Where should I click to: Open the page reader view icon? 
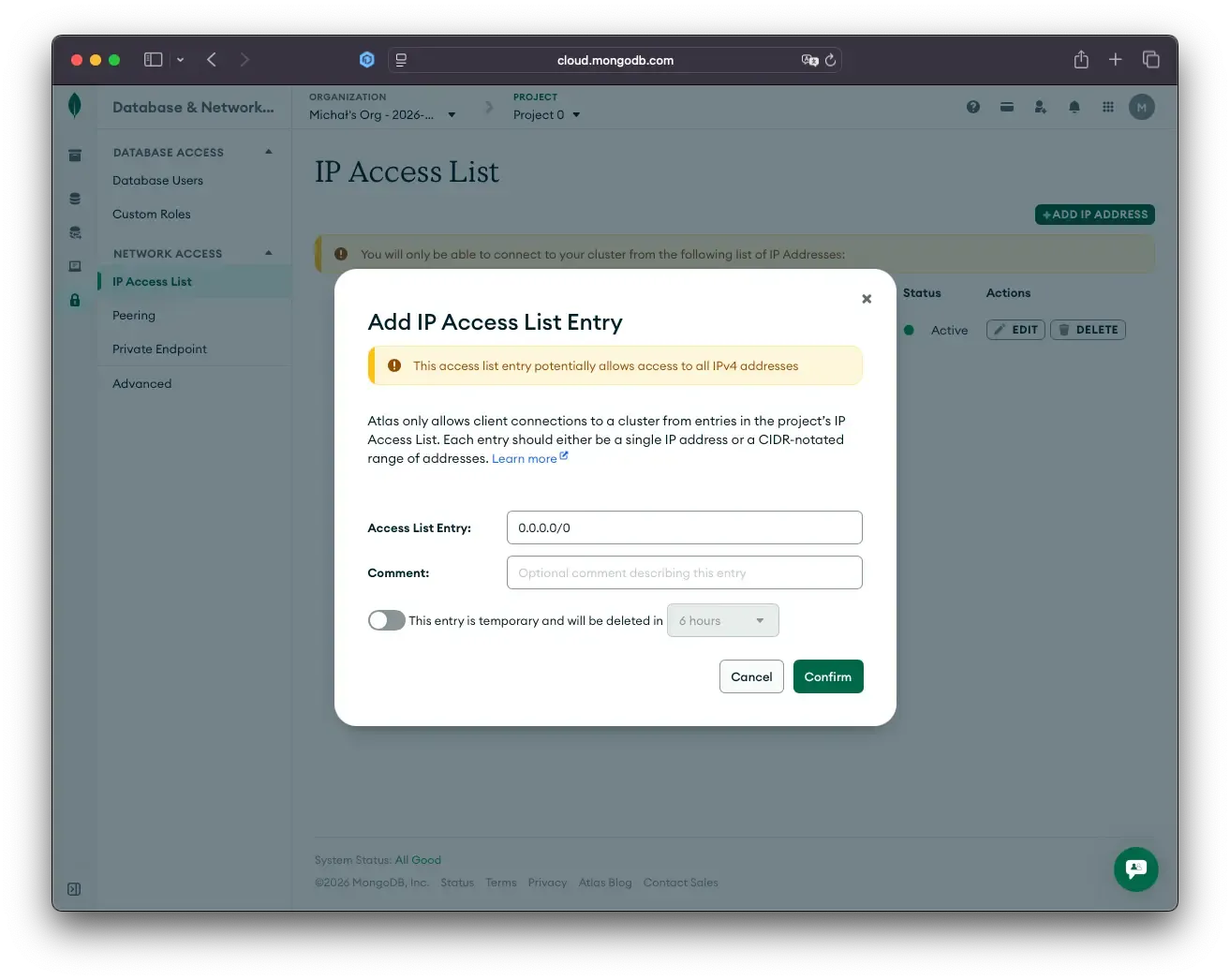click(401, 60)
